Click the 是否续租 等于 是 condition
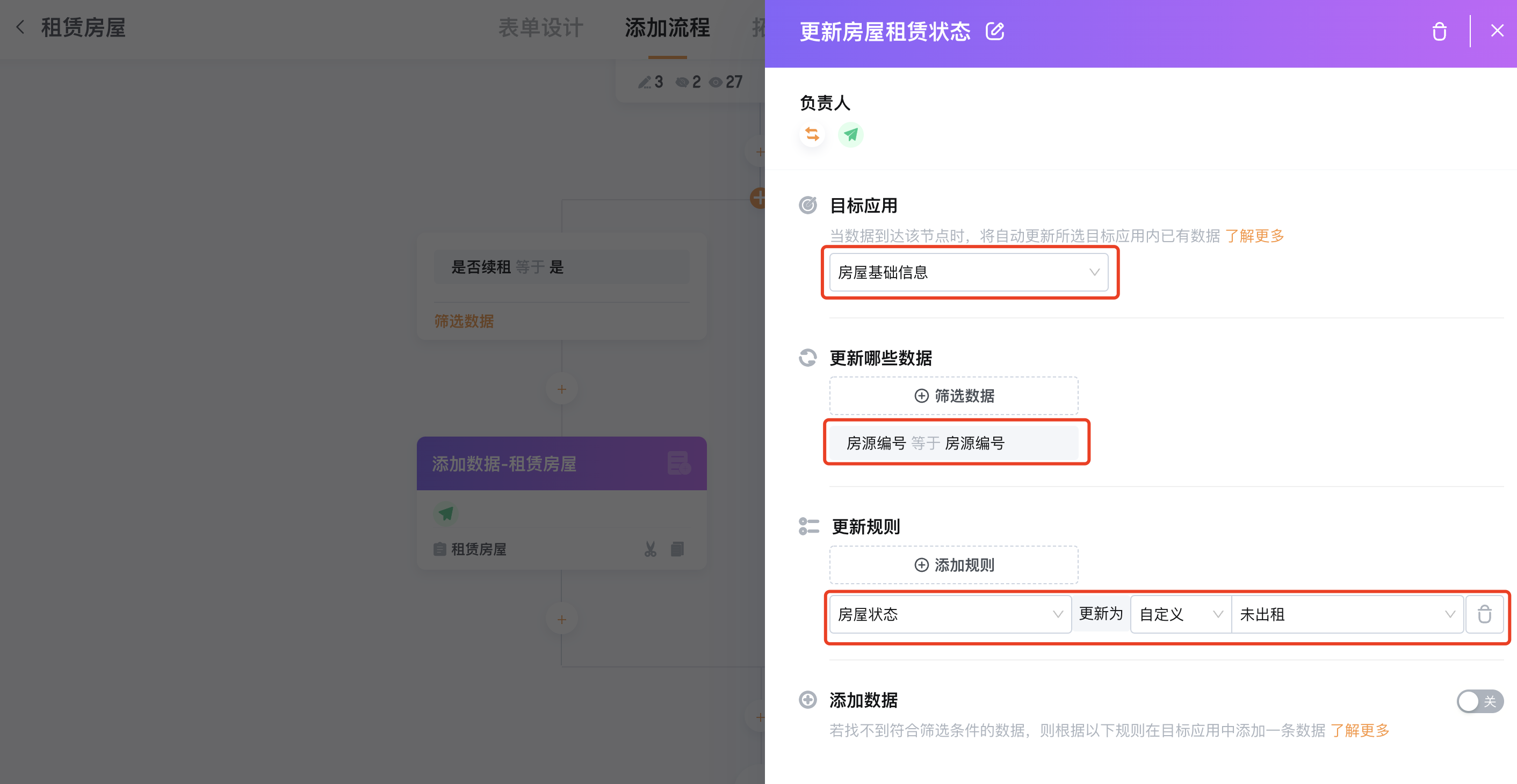 point(561,267)
